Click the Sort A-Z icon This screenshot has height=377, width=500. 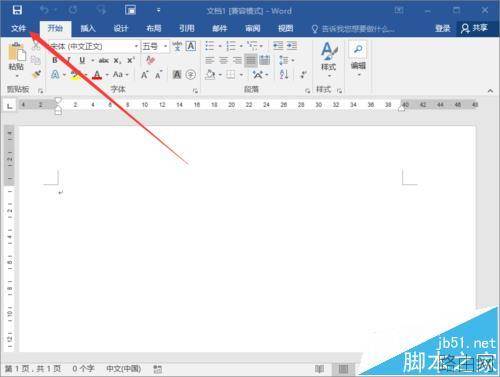(284, 74)
